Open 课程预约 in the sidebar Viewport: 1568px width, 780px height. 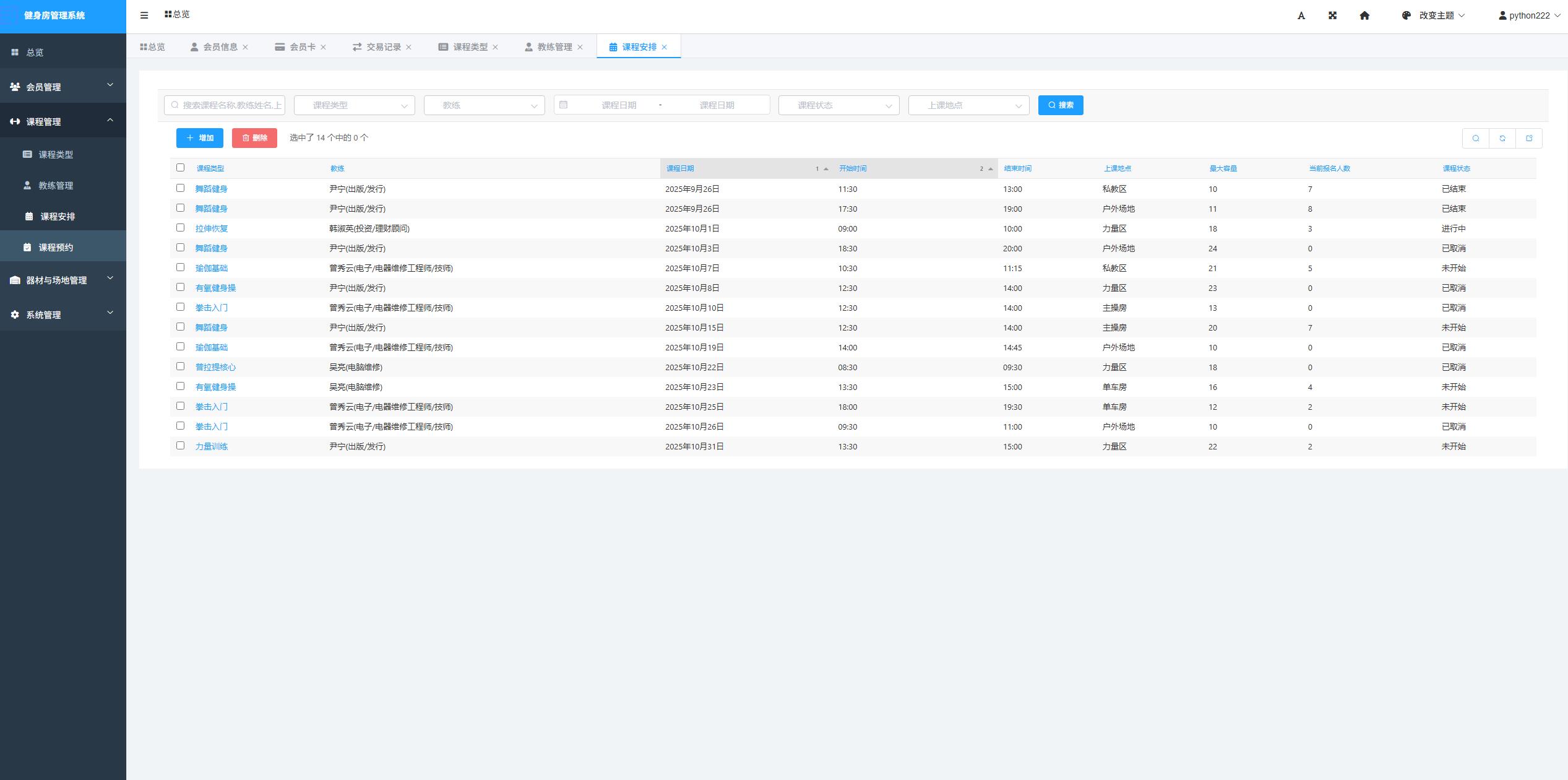(56, 247)
